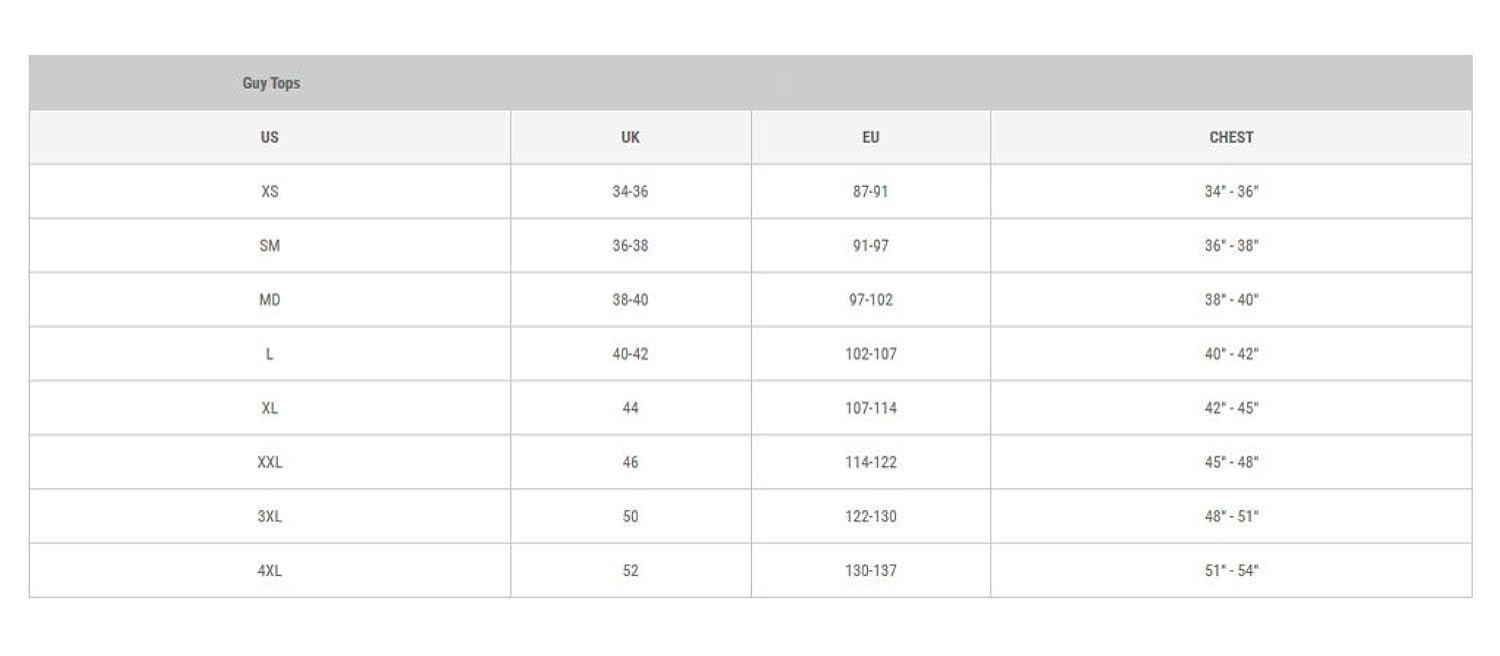
Task: Click chest measurement 40" - 42" cell
Action: click(x=1231, y=354)
